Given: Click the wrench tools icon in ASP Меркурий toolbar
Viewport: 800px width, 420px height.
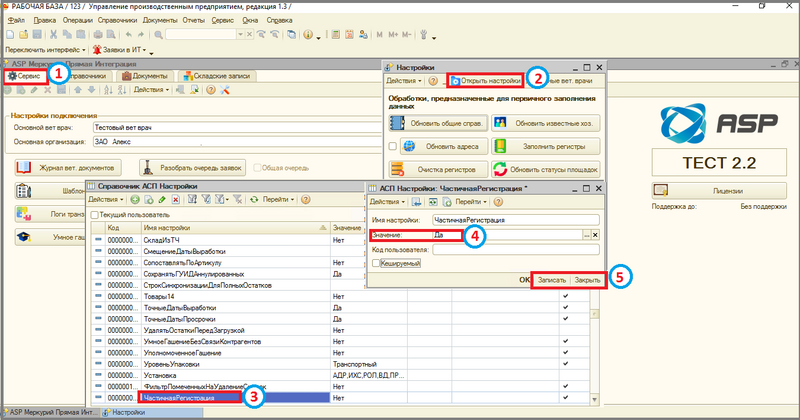Looking at the screenshot, I should (224, 90).
